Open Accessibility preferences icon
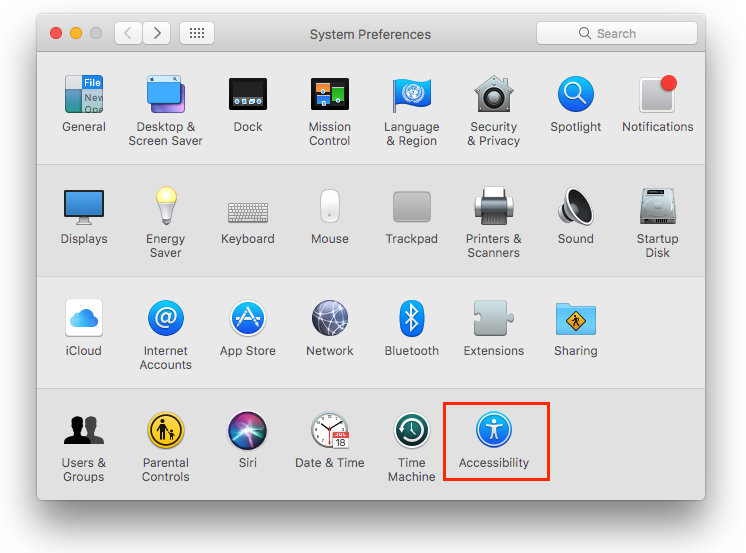746x553 pixels. (x=494, y=430)
